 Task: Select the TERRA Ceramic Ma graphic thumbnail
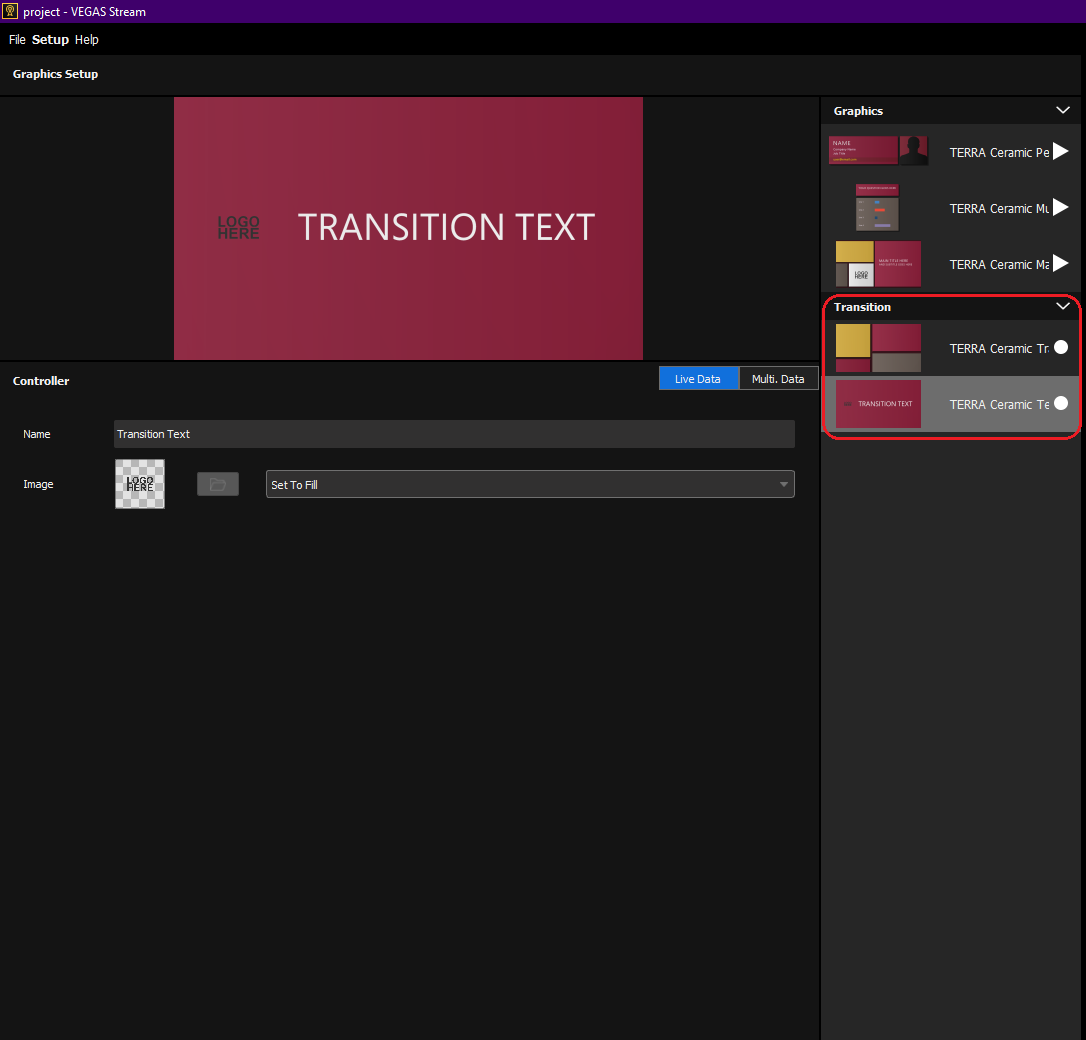click(x=878, y=264)
